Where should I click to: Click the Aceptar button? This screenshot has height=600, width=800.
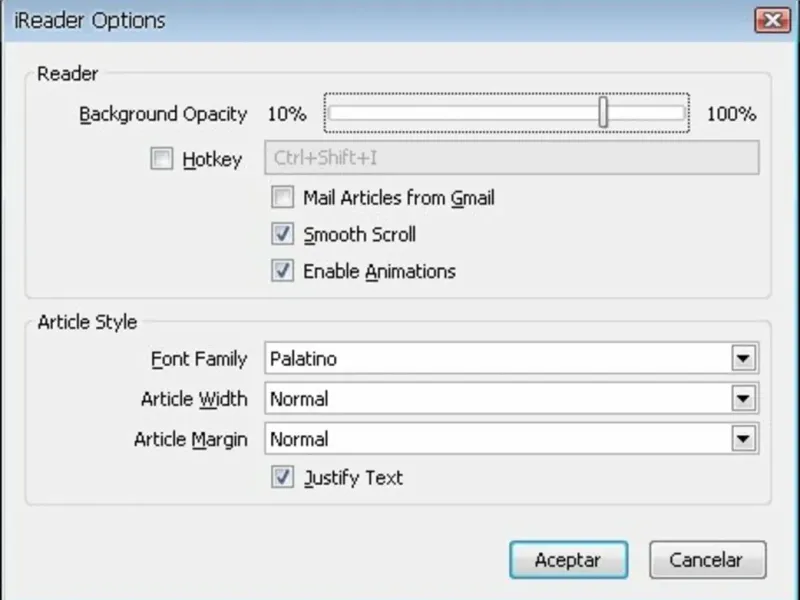point(568,560)
